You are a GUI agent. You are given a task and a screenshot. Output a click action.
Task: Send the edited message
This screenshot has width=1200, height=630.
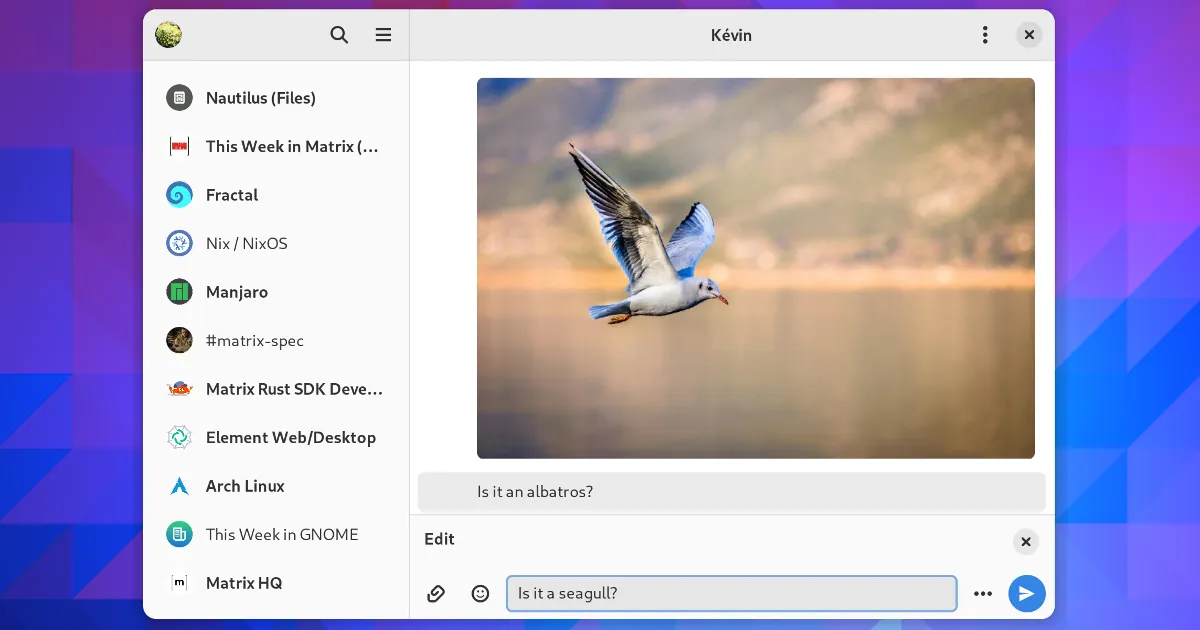point(1026,593)
